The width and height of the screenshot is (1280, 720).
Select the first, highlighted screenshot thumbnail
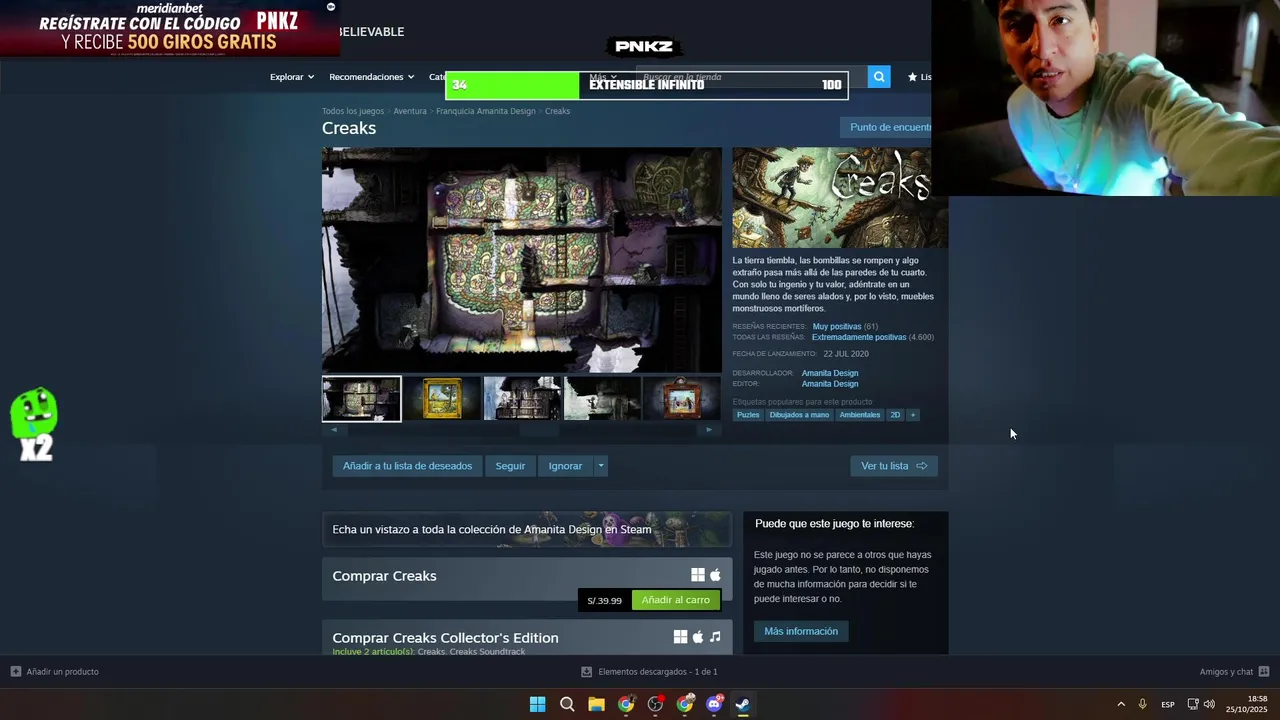(361, 399)
